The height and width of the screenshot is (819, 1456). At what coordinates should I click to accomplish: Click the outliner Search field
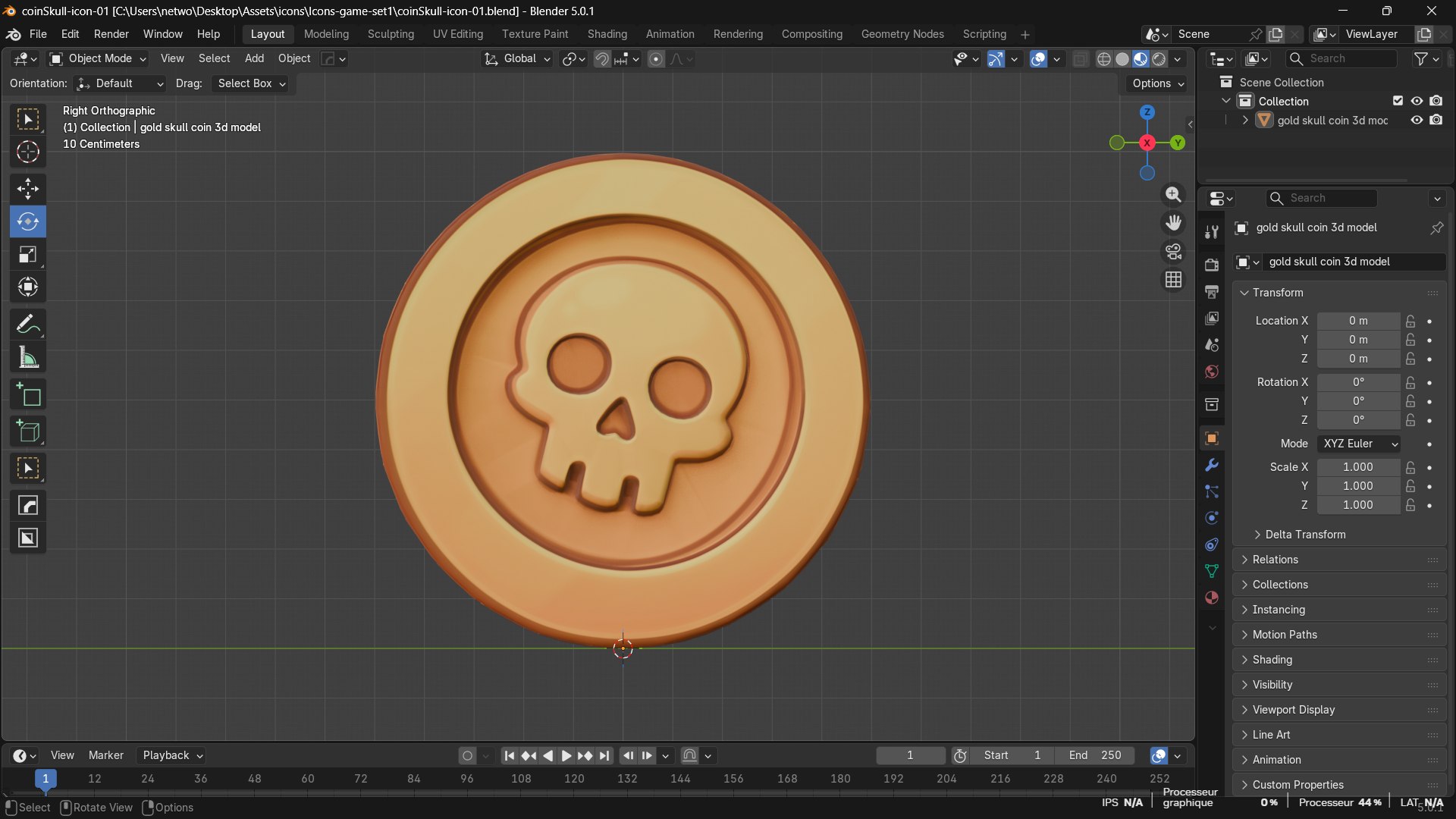1341,58
